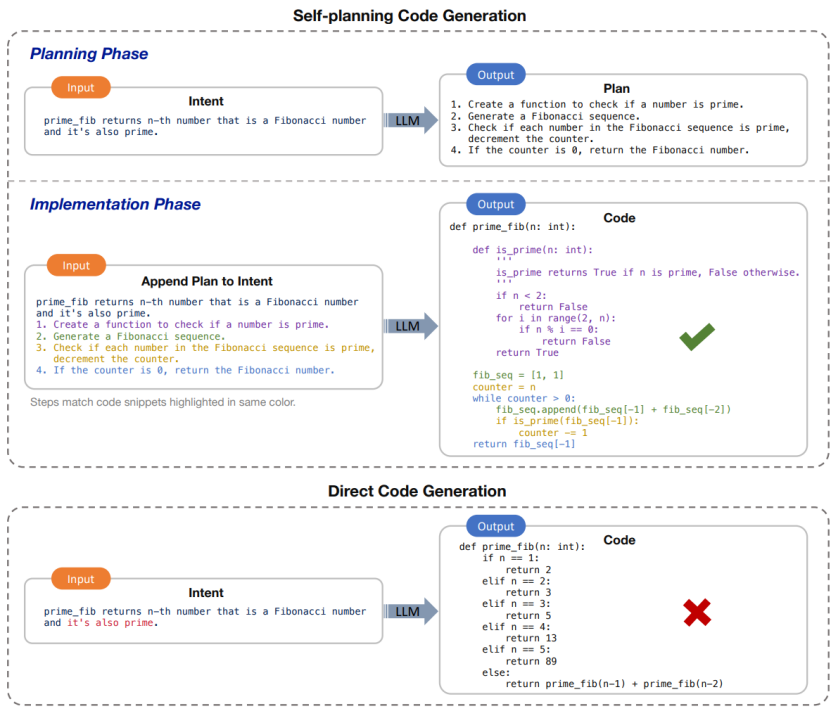Image resolution: width=831 pixels, height=711 pixels.
Task: Click the 'return 3' line
Action: 528,593
